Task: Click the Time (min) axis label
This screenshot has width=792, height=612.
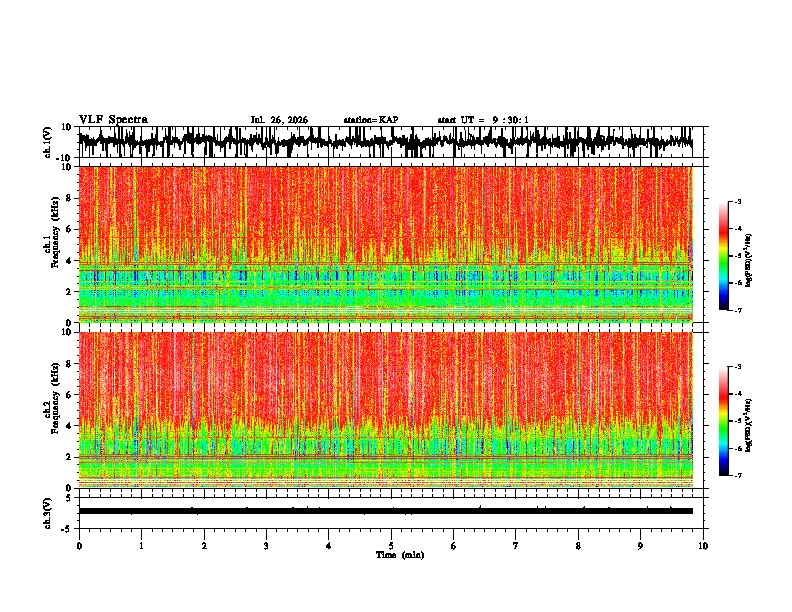Action: 400,555
